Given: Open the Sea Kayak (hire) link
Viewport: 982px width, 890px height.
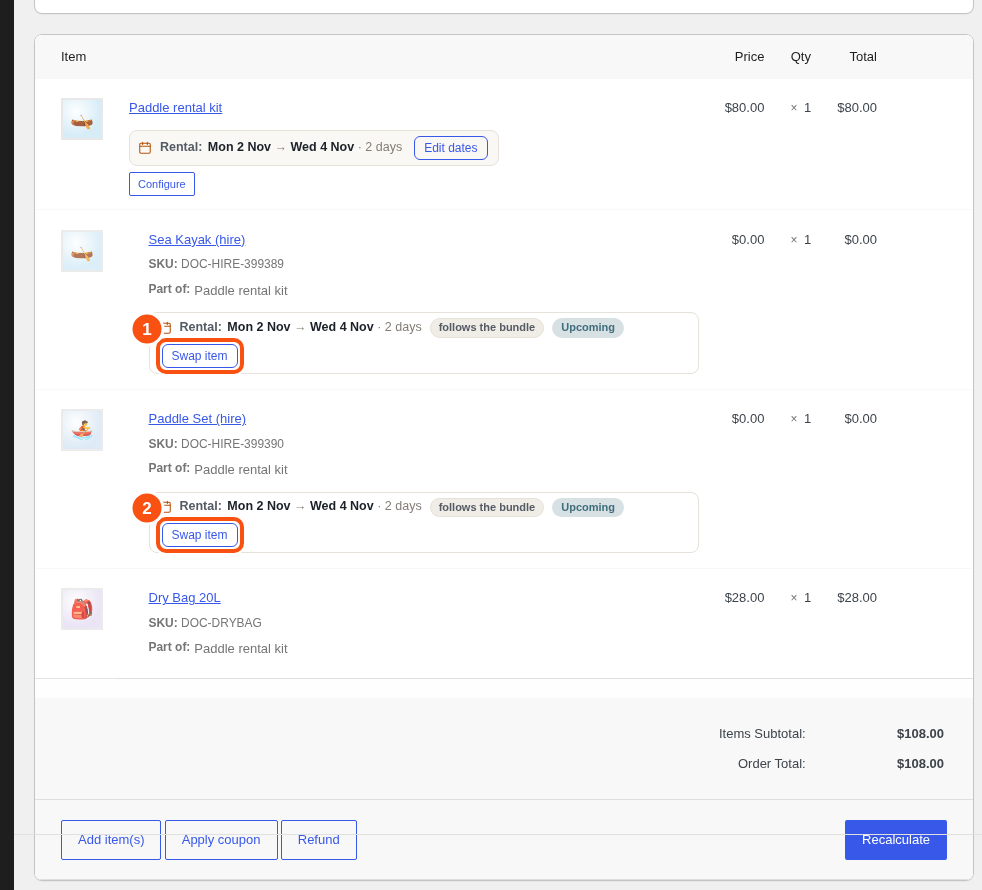Looking at the screenshot, I should (197, 240).
